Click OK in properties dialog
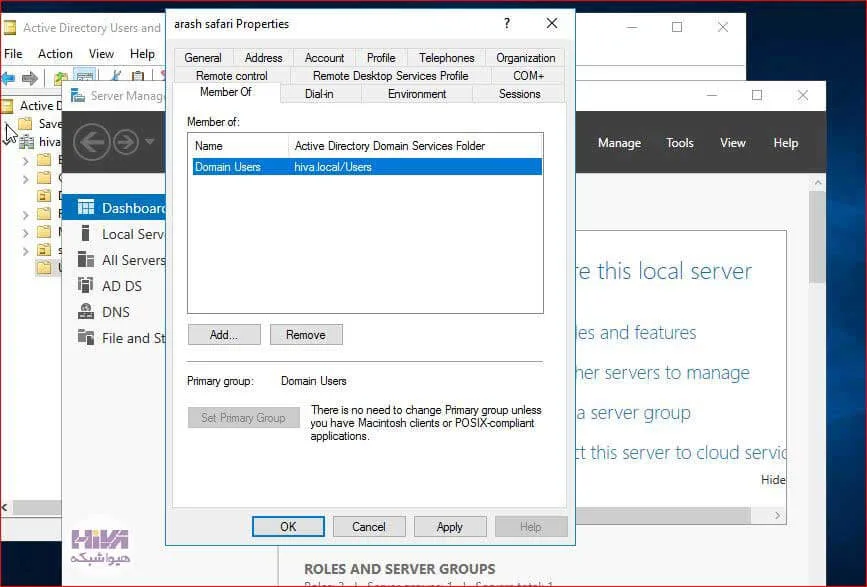The width and height of the screenshot is (867, 587). click(x=288, y=527)
